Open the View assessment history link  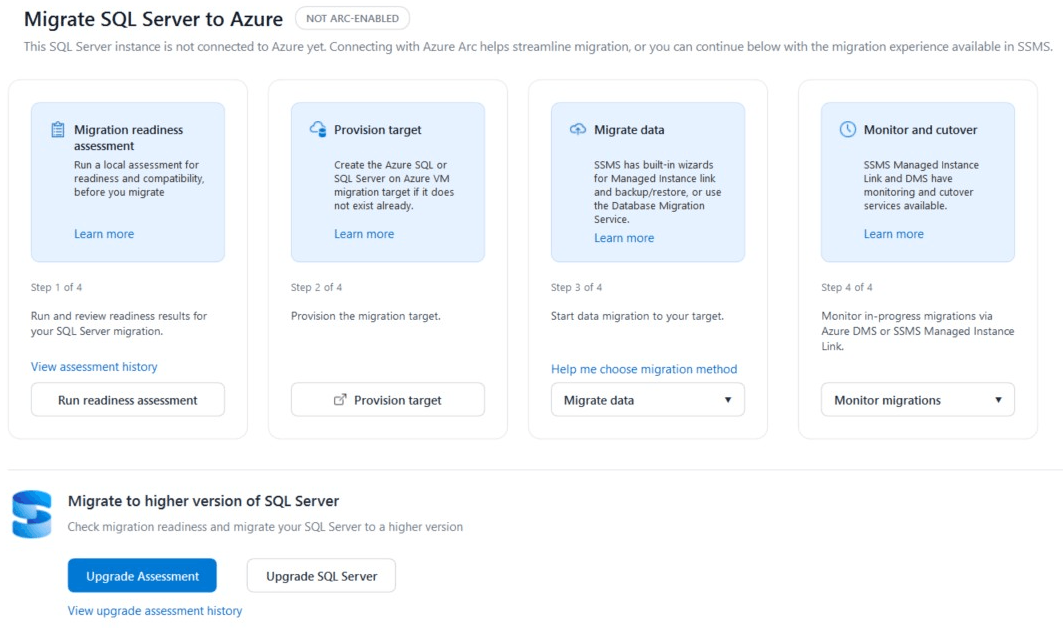pos(94,367)
